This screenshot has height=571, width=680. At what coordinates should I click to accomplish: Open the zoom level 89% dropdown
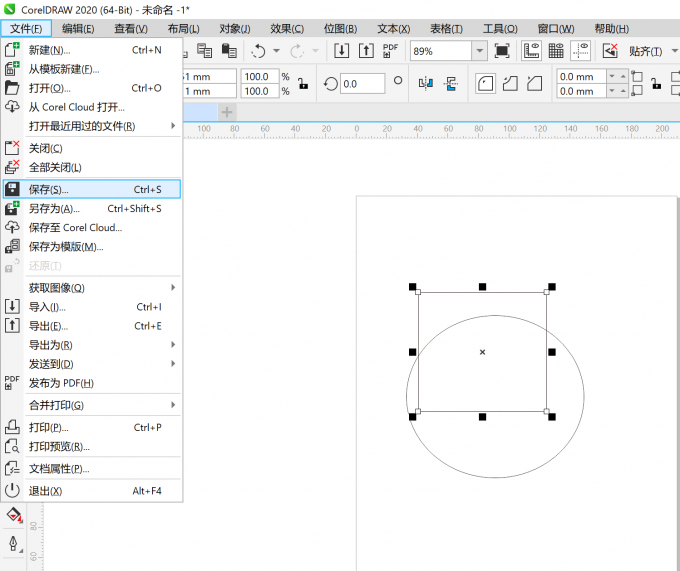click(x=479, y=50)
